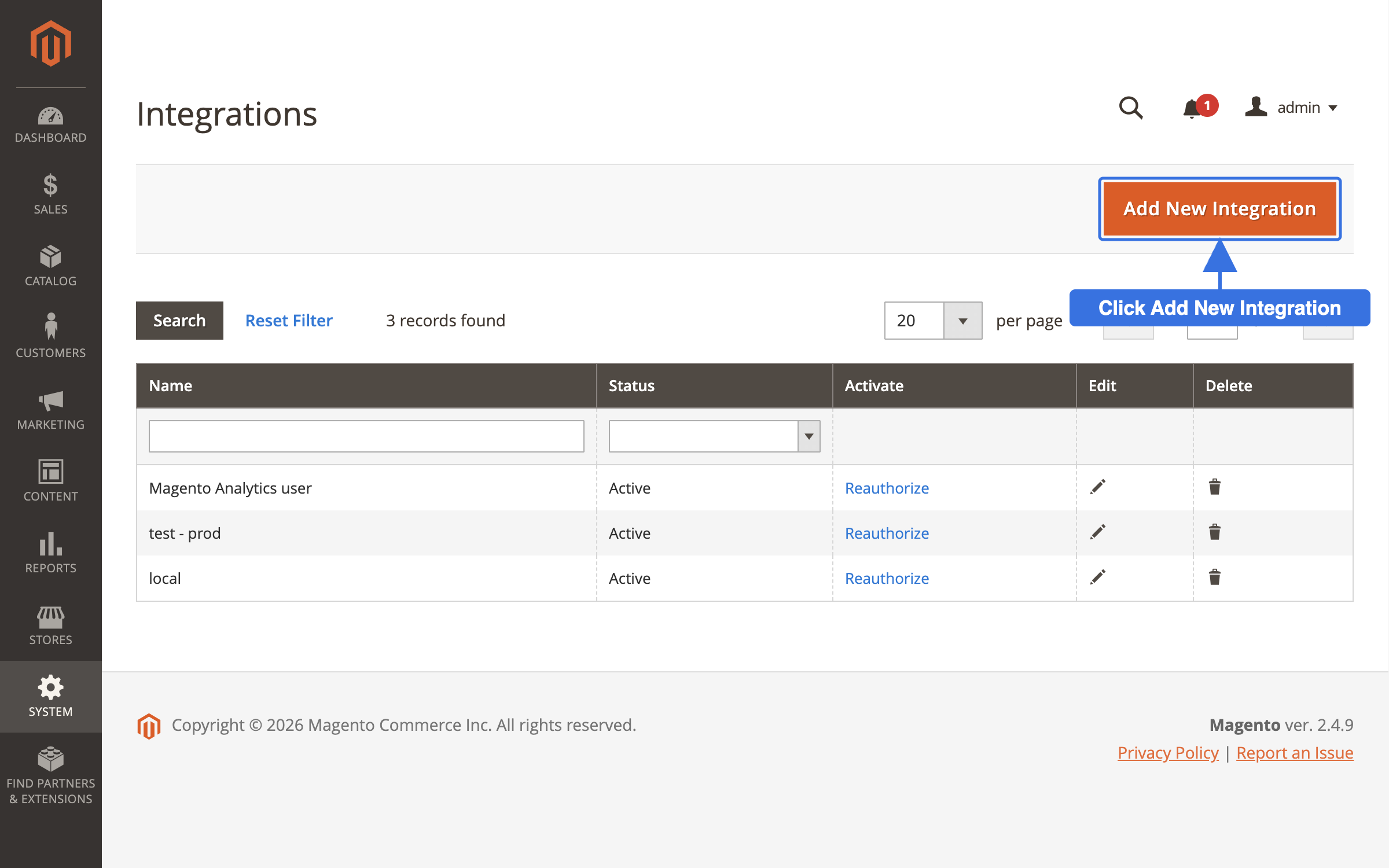Expand the admin account dropdown

[x=1292, y=108]
